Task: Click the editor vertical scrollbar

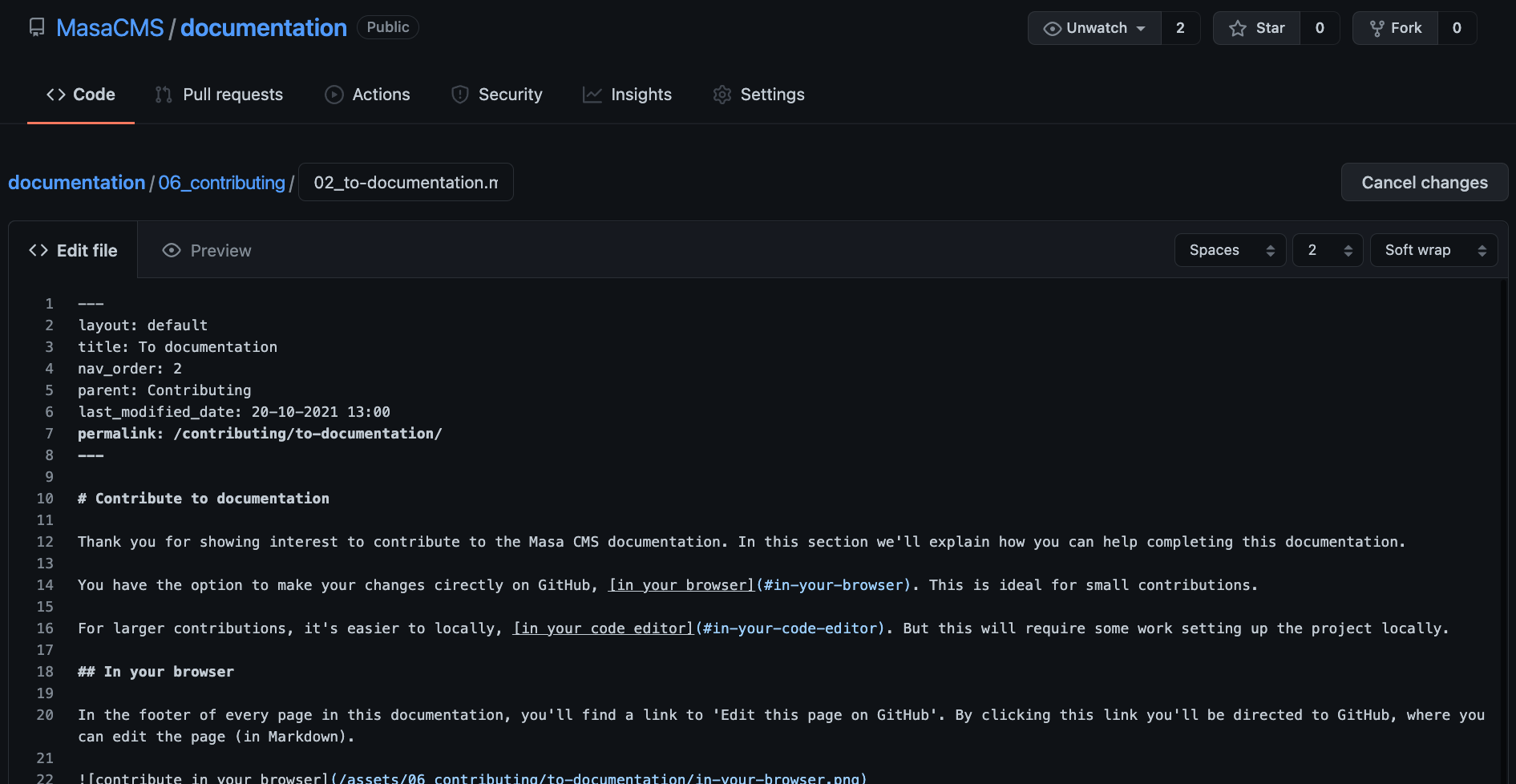Action: point(1503,531)
